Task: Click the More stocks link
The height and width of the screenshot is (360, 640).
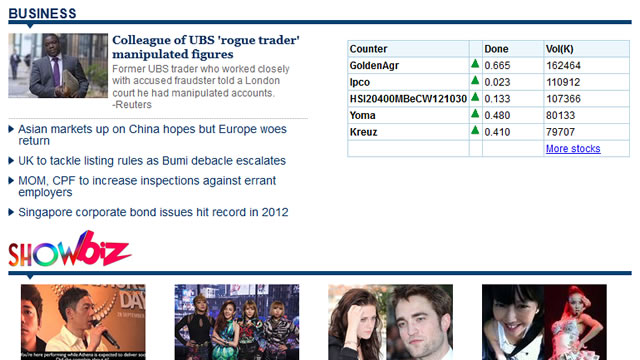Action: (573, 149)
